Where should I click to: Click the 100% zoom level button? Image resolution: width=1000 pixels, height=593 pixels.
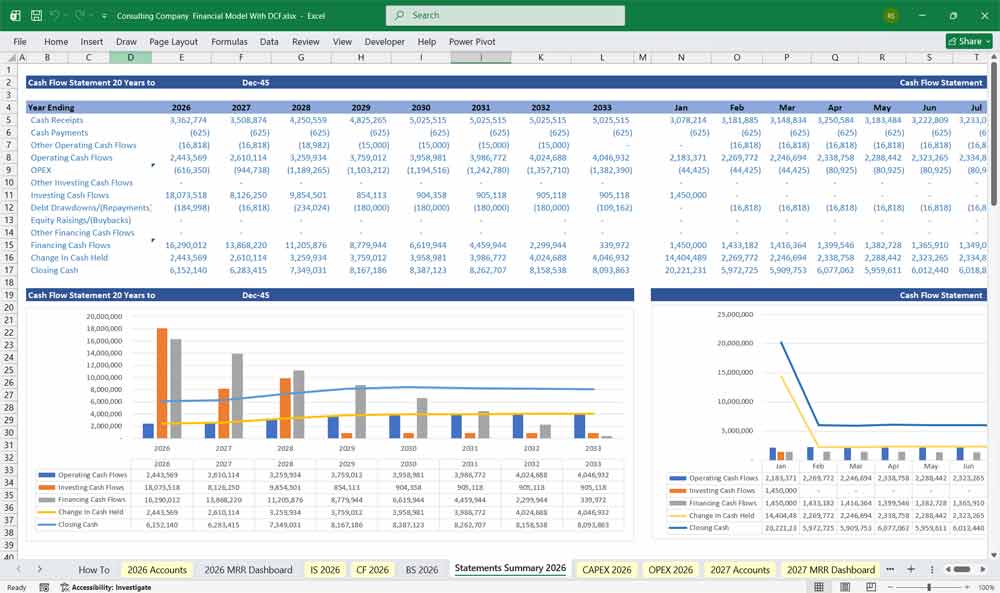point(984,586)
